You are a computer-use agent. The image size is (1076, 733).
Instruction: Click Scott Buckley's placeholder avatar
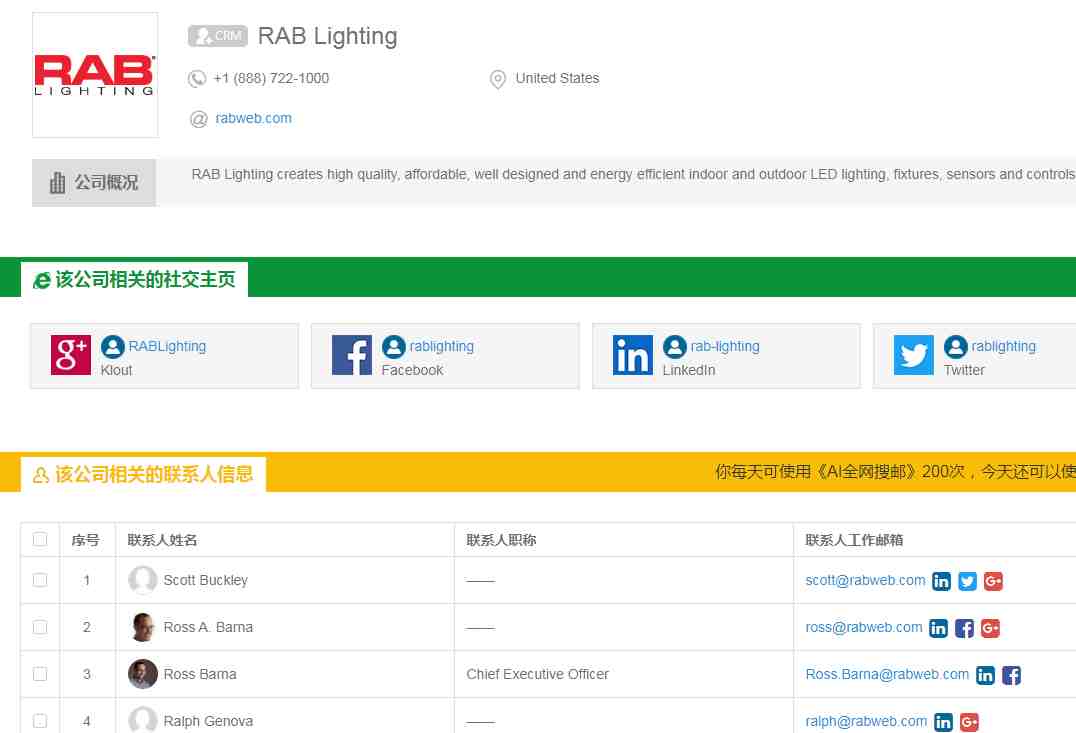coord(143,580)
